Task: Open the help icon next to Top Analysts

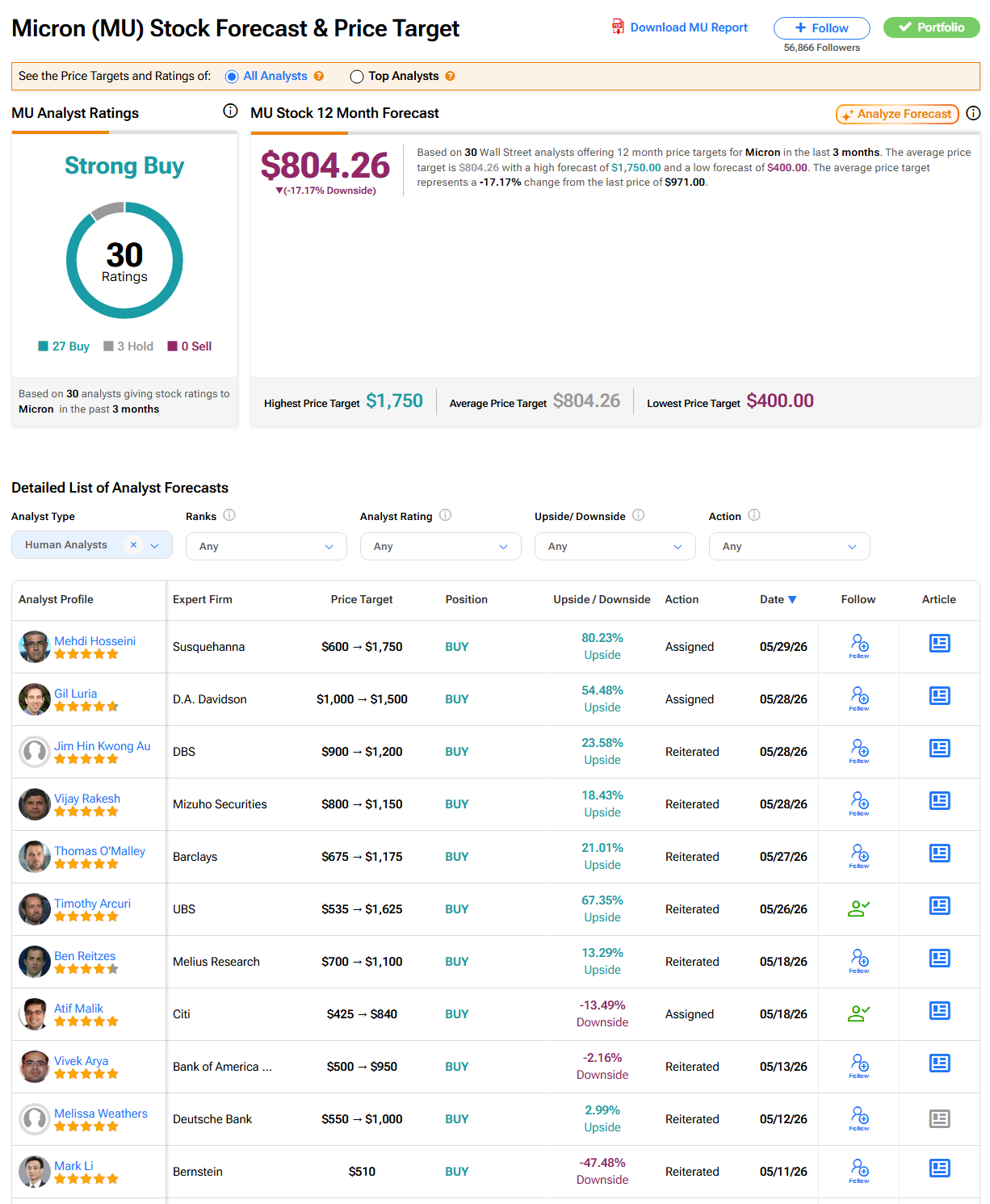Action: click(x=451, y=76)
